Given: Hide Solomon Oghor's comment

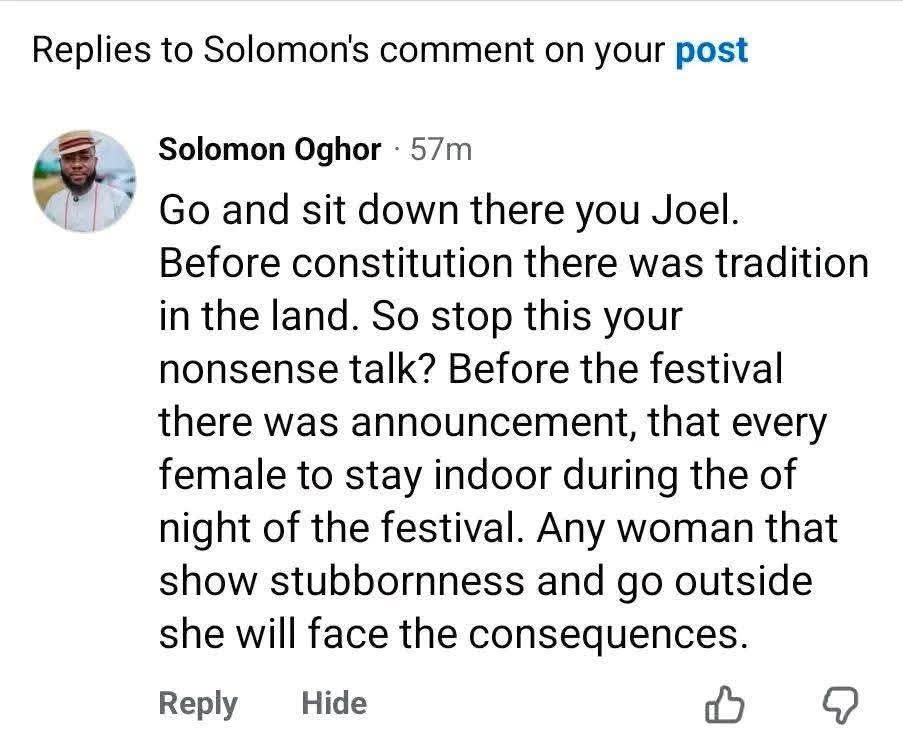Looking at the screenshot, I should 334,704.
